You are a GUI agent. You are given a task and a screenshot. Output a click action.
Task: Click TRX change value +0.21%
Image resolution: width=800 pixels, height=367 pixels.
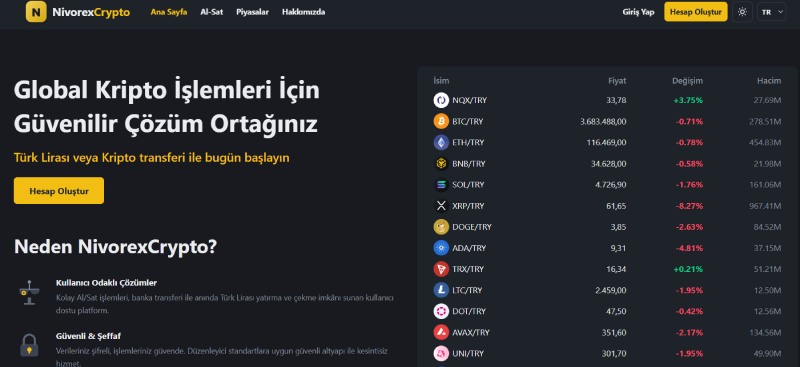click(688, 269)
